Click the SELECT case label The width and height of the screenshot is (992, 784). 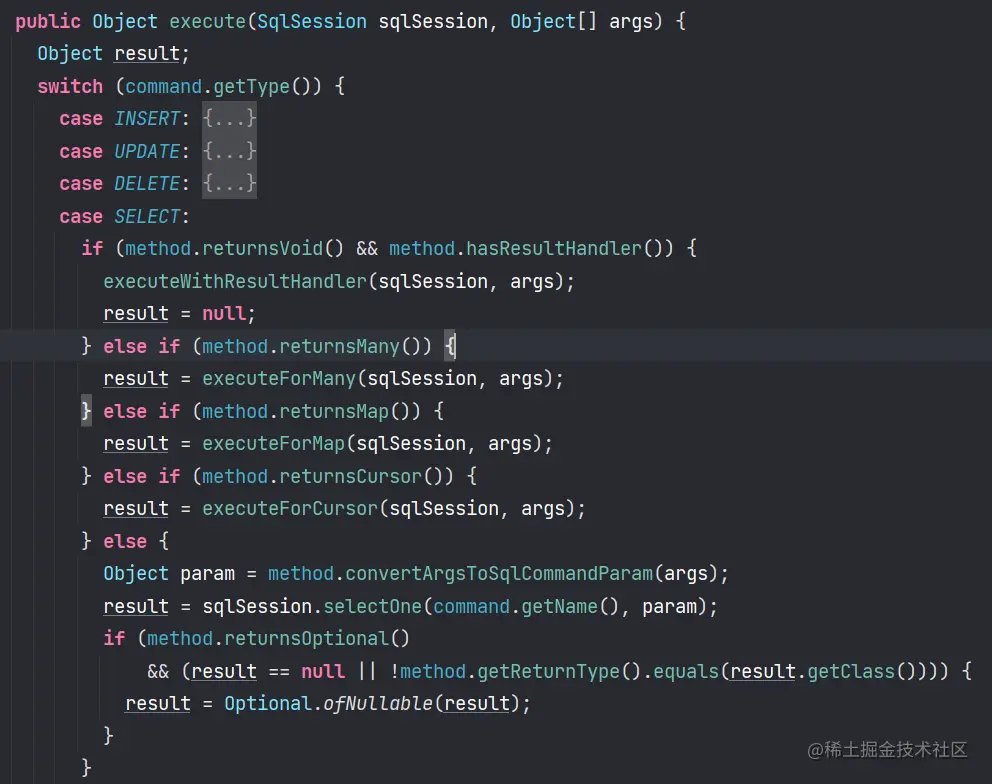click(x=147, y=216)
